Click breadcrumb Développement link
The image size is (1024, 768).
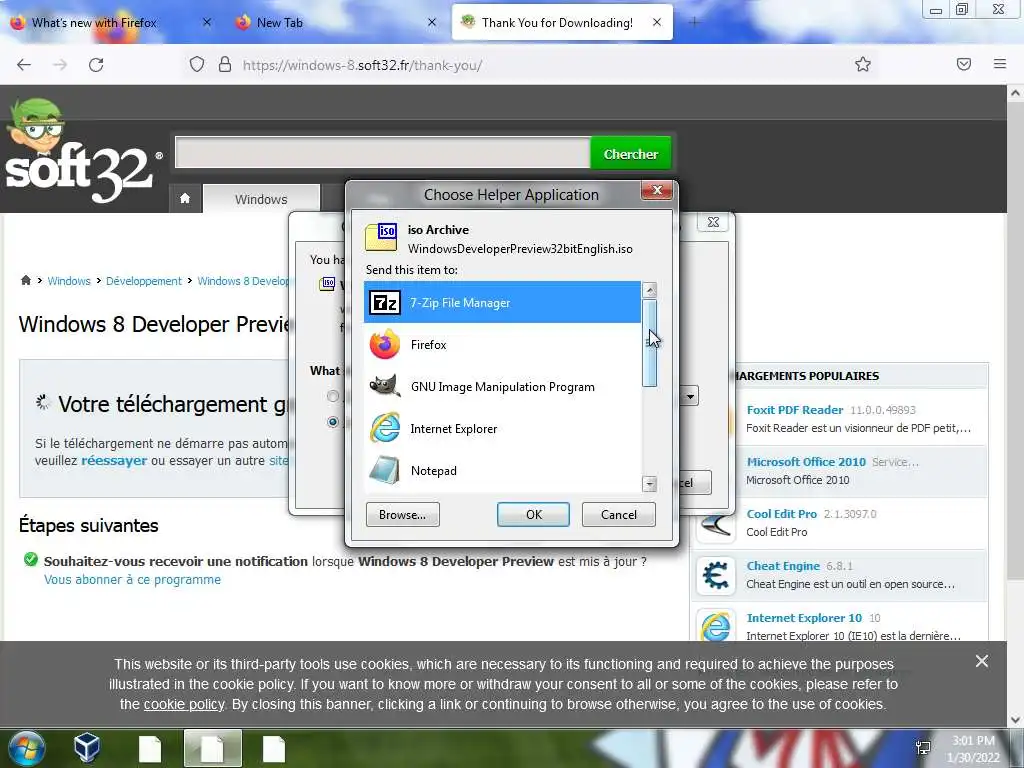click(144, 281)
